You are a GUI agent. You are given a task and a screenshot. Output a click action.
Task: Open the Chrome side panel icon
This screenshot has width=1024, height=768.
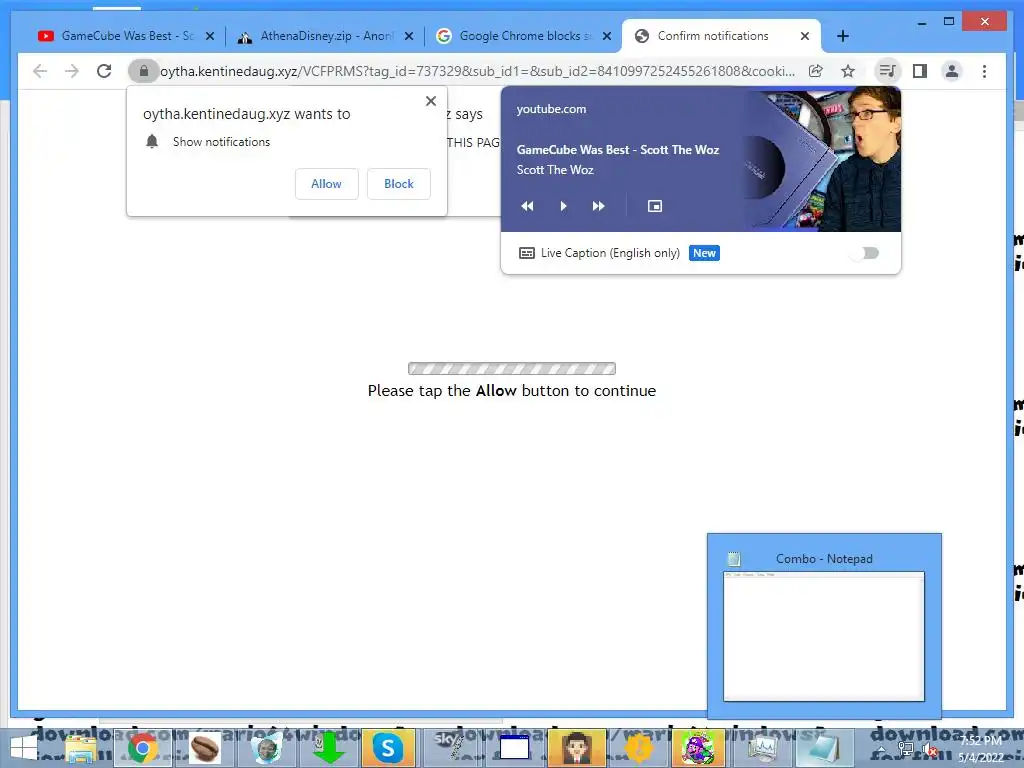click(x=920, y=71)
